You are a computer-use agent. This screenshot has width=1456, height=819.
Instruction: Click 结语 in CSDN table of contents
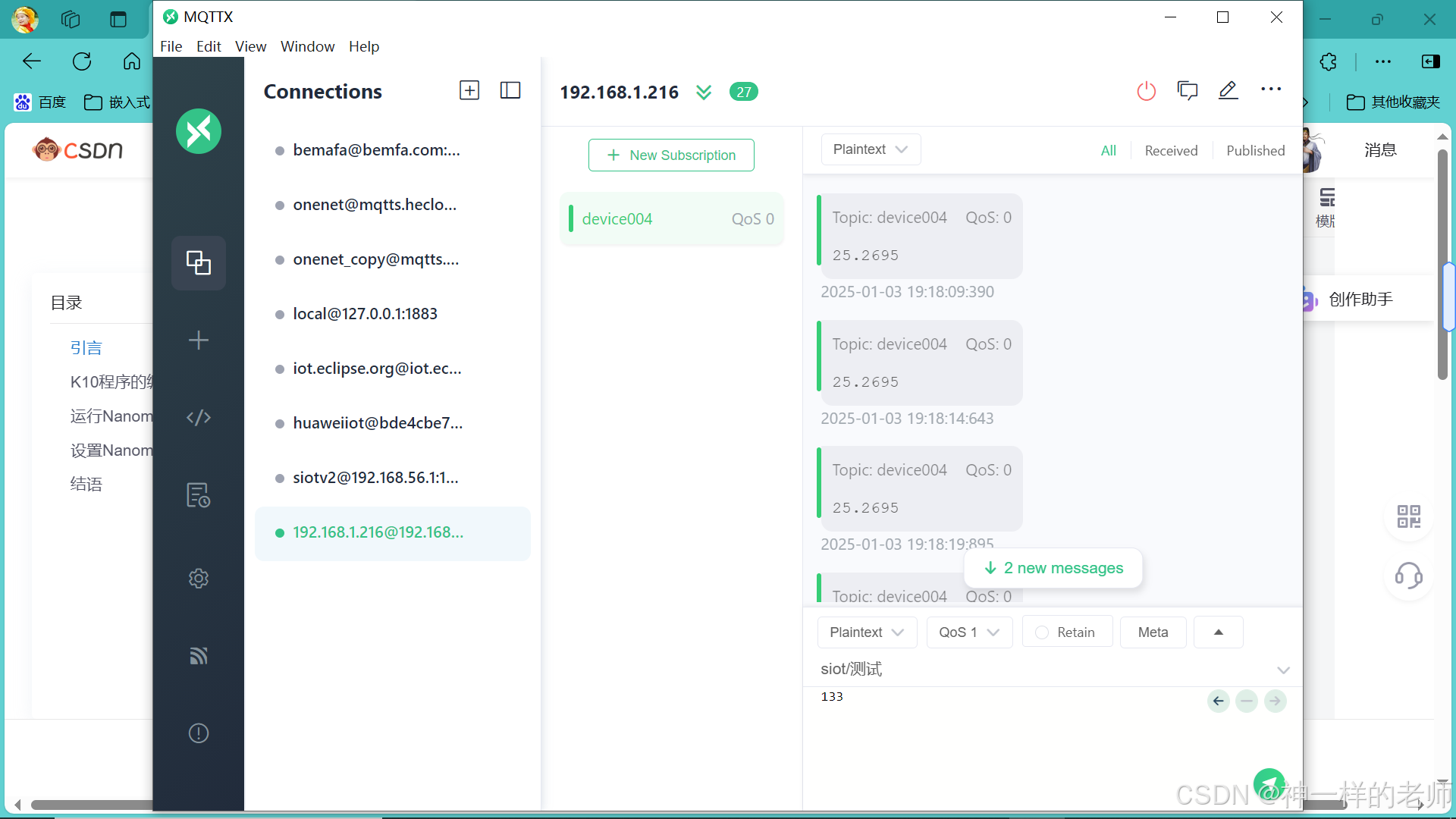point(86,485)
